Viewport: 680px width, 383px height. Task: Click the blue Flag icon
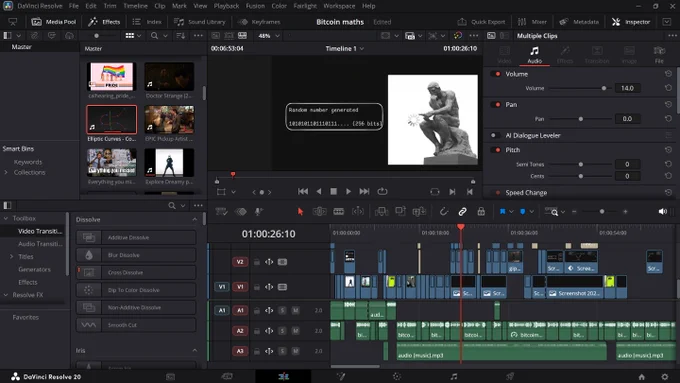point(503,212)
